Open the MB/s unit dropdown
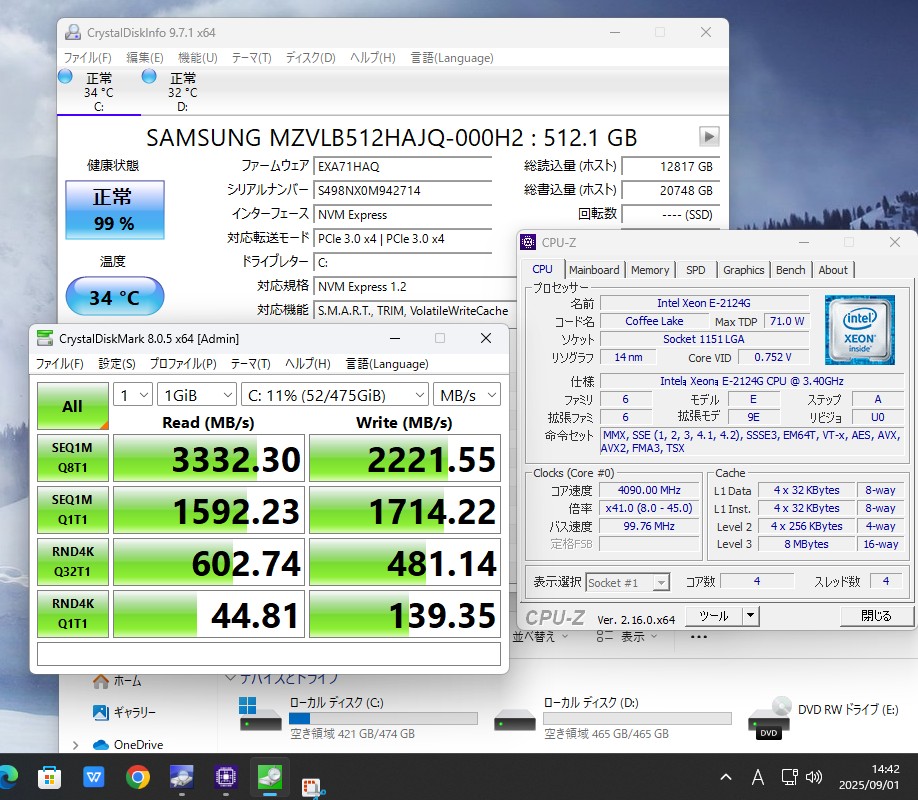This screenshot has height=800, width=918. (x=467, y=395)
